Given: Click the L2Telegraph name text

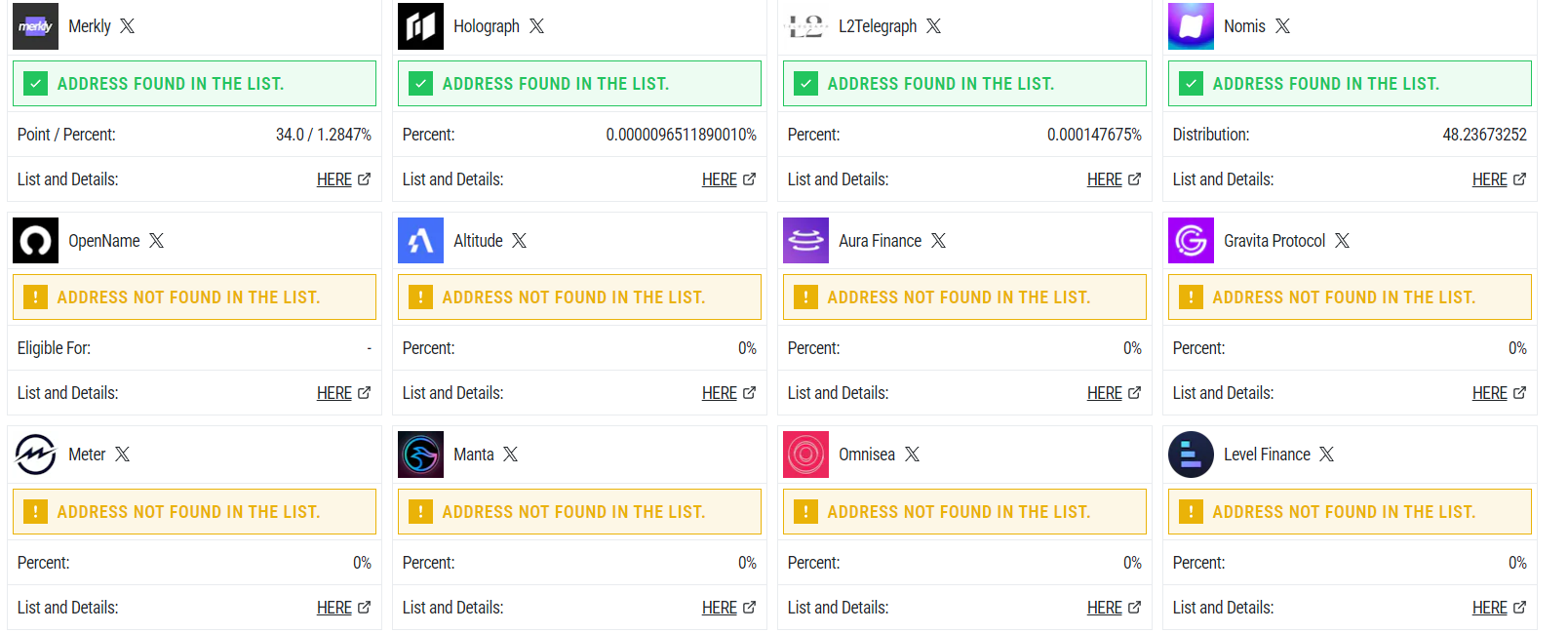Looking at the screenshot, I should tap(878, 26).
